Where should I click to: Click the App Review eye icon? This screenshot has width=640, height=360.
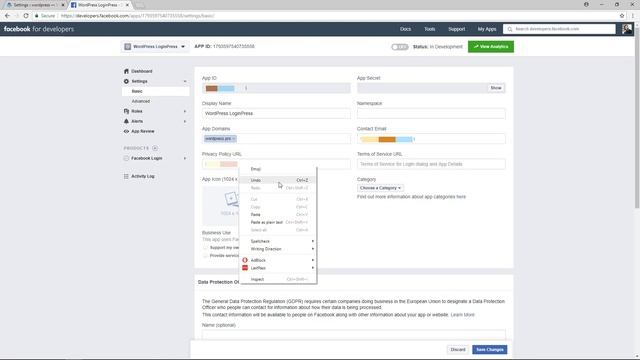[x=126, y=131]
